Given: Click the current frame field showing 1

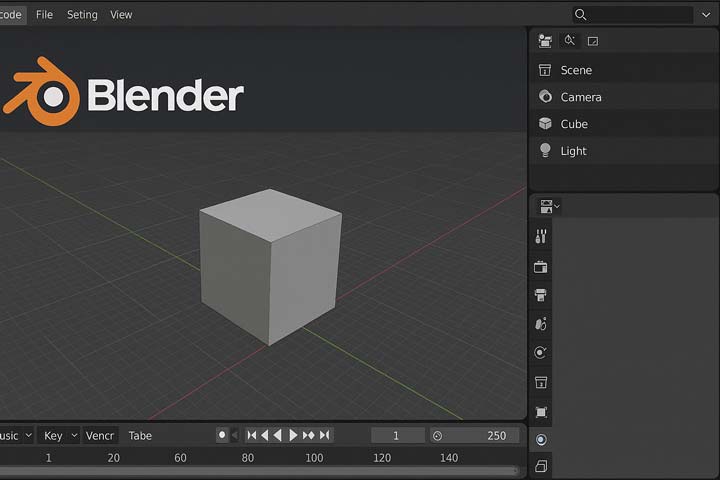Looking at the screenshot, I should point(398,435).
